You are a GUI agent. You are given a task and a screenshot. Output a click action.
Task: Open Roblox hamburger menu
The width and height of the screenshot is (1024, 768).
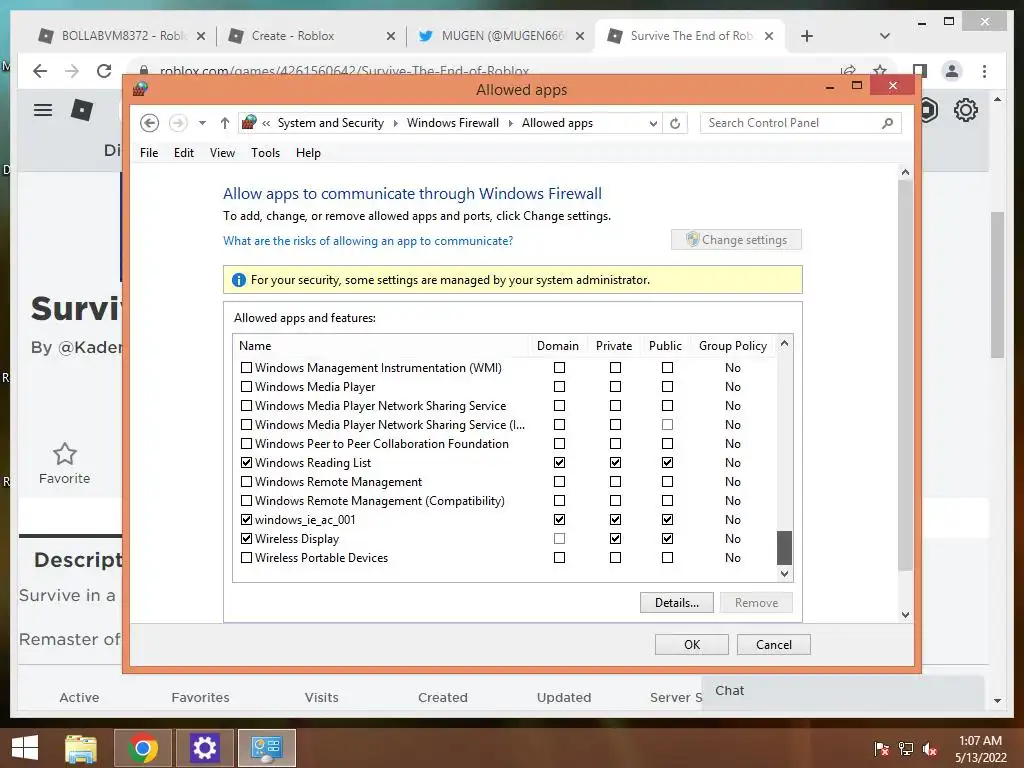[43, 110]
